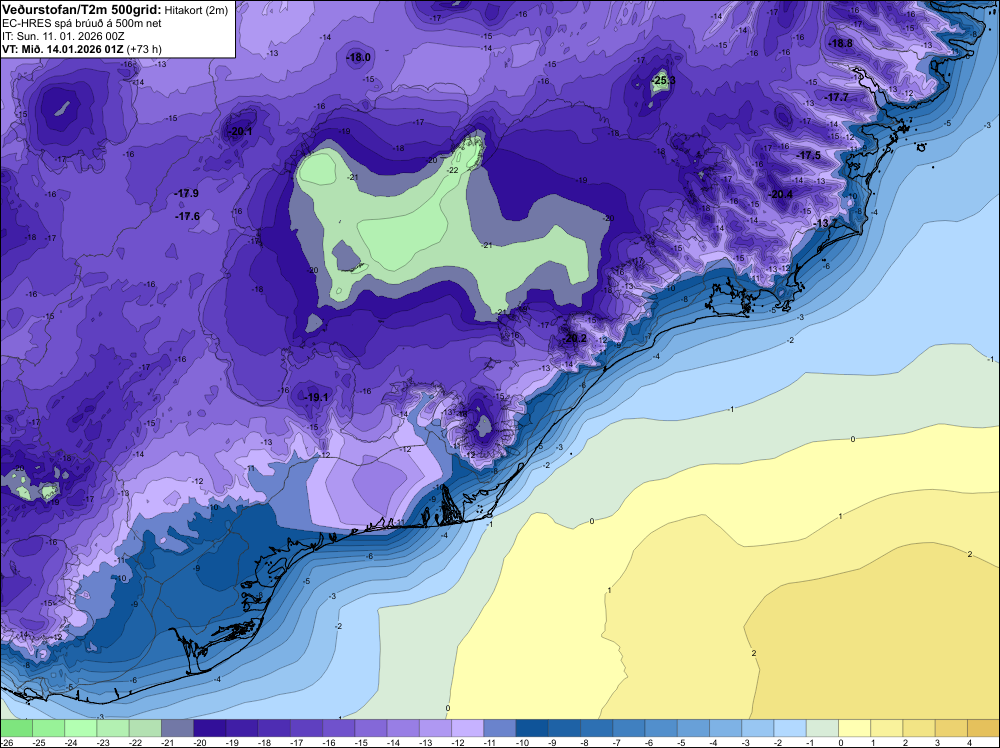This screenshot has height=748, width=1000.
Task: Click the pale blue legend swatch labeled -2
Action: click(790, 728)
